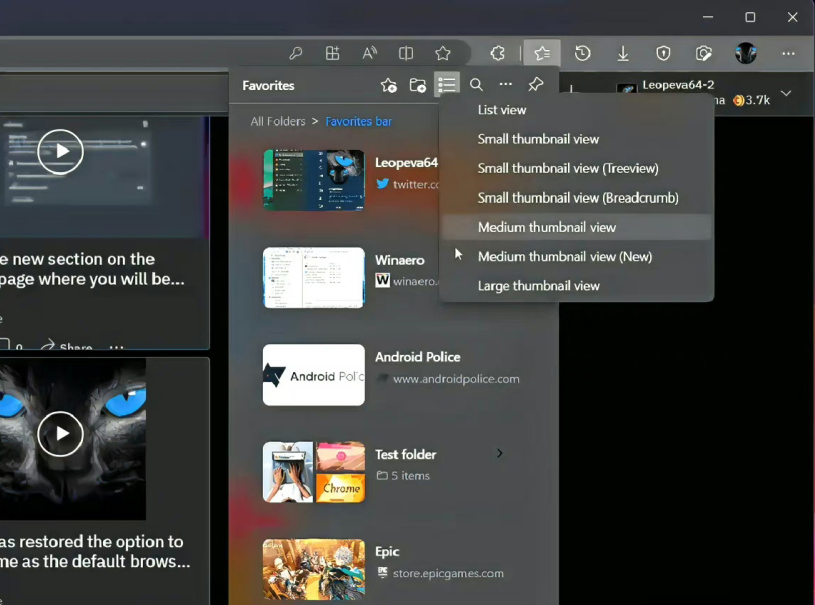
Task: Click store.epicgames.com link text
Action: coord(448,573)
